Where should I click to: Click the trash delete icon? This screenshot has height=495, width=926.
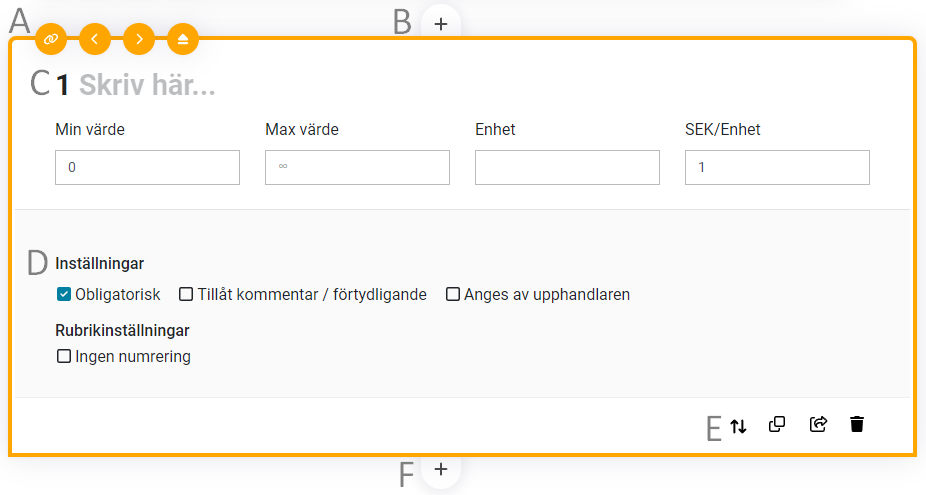[x=857, y=424]
